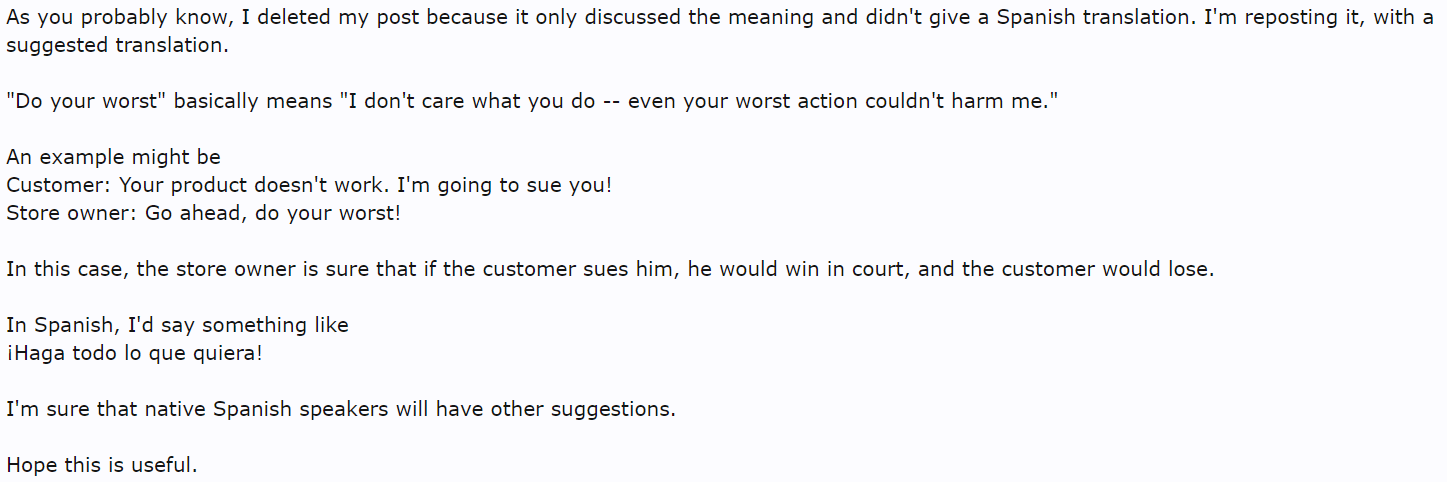This screenshot has height=482, width=1447.
Task: Click the closing line "Hope this is useful."
Action: pyautogui.click(x=102, y=465)
